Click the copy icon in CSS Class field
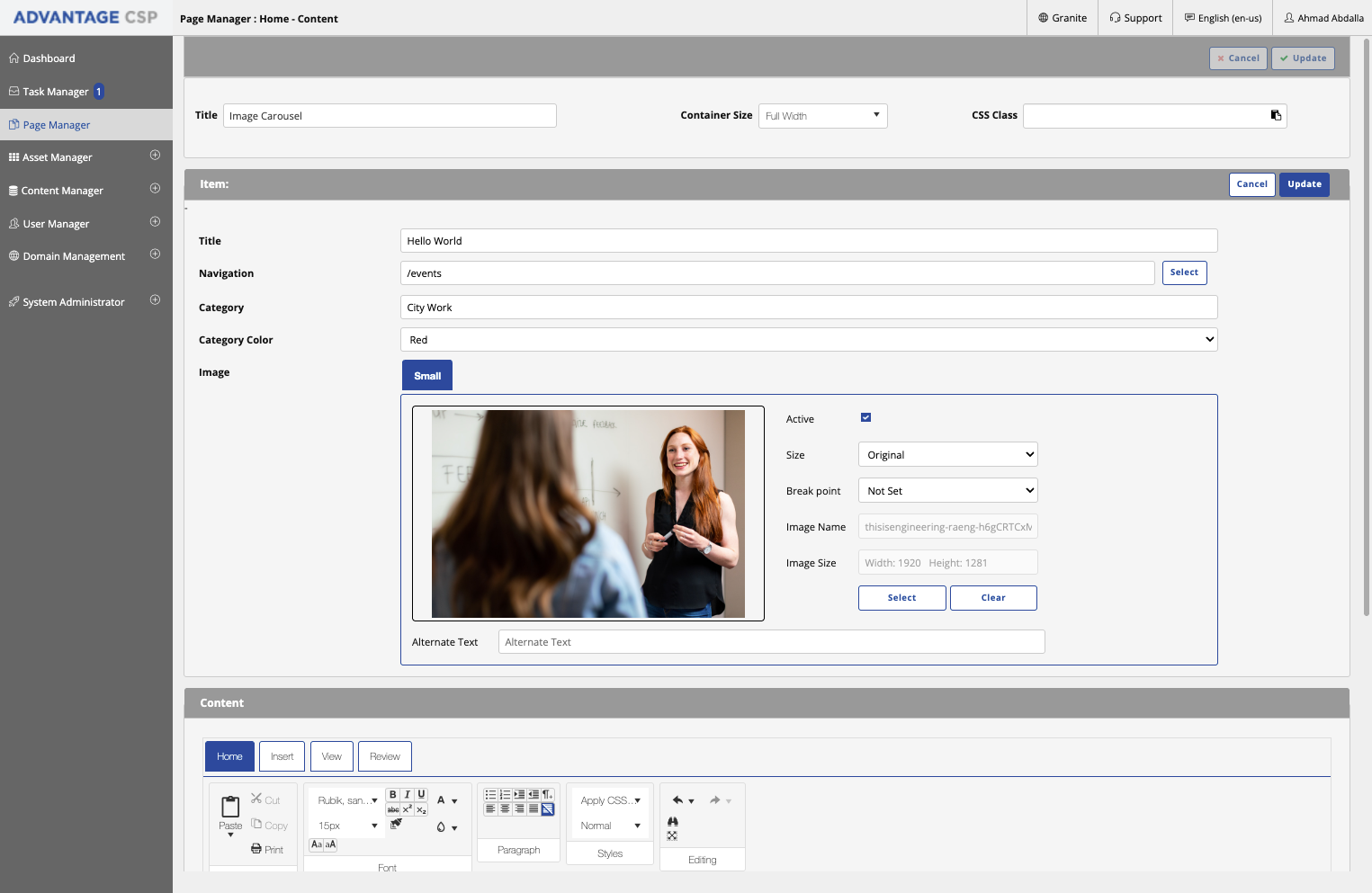This screenshot has height=893, width=1372. click(1276, 115)
